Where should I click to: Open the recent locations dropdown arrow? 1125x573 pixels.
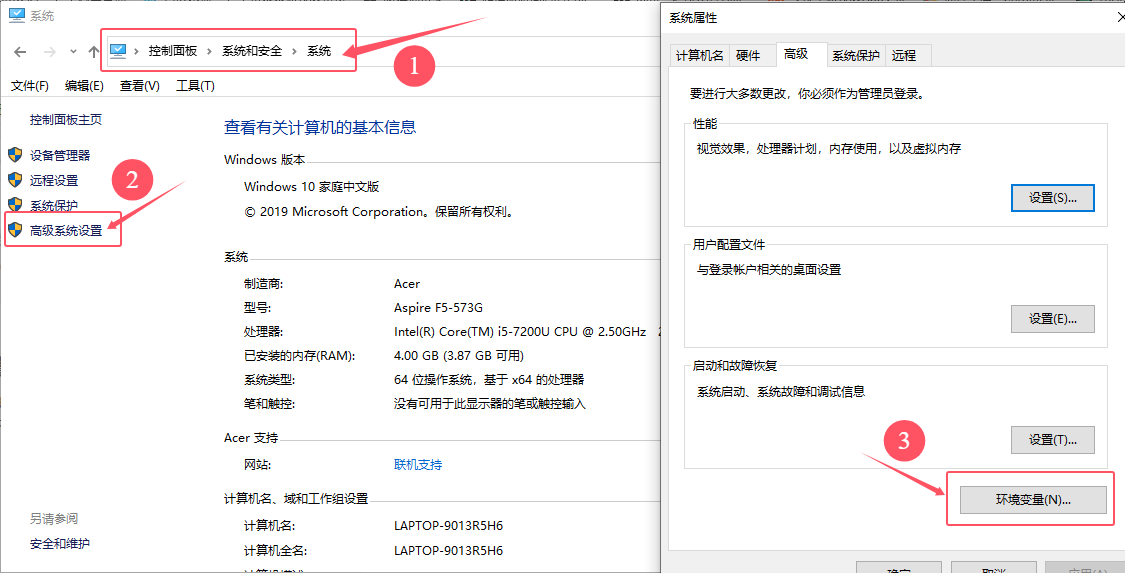click(73, 52)
